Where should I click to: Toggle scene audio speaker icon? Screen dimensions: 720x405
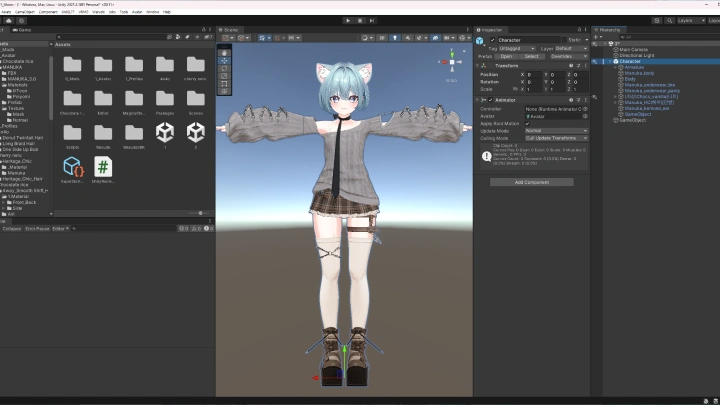[407, 38]
